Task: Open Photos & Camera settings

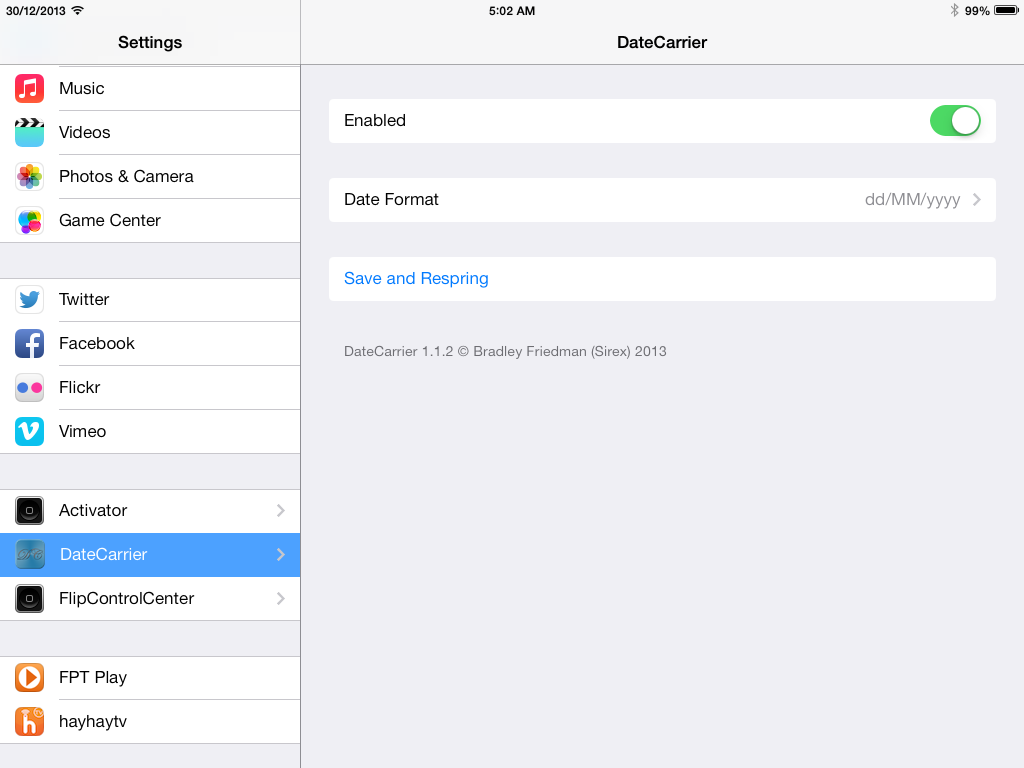Action: (150, 176)
